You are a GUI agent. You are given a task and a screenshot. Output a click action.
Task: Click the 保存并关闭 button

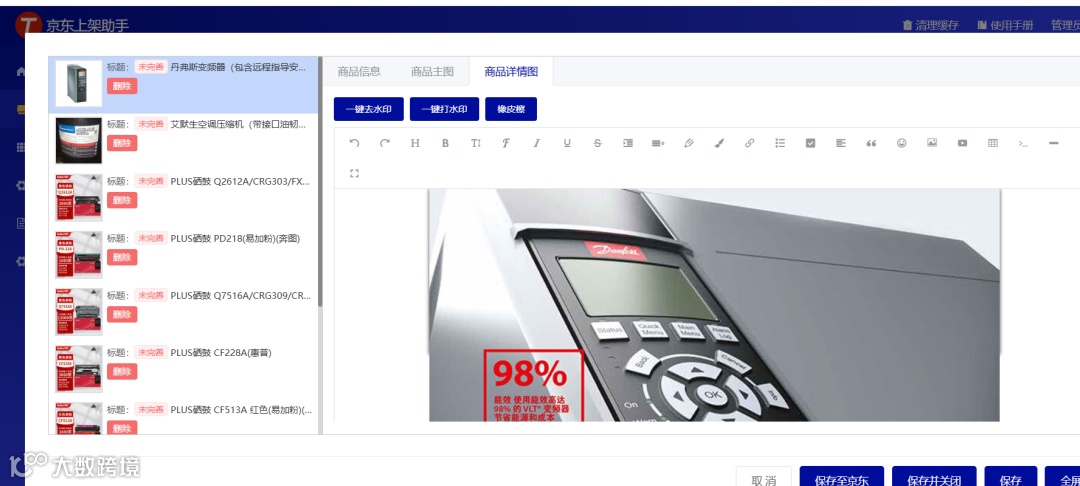(934, 477)
